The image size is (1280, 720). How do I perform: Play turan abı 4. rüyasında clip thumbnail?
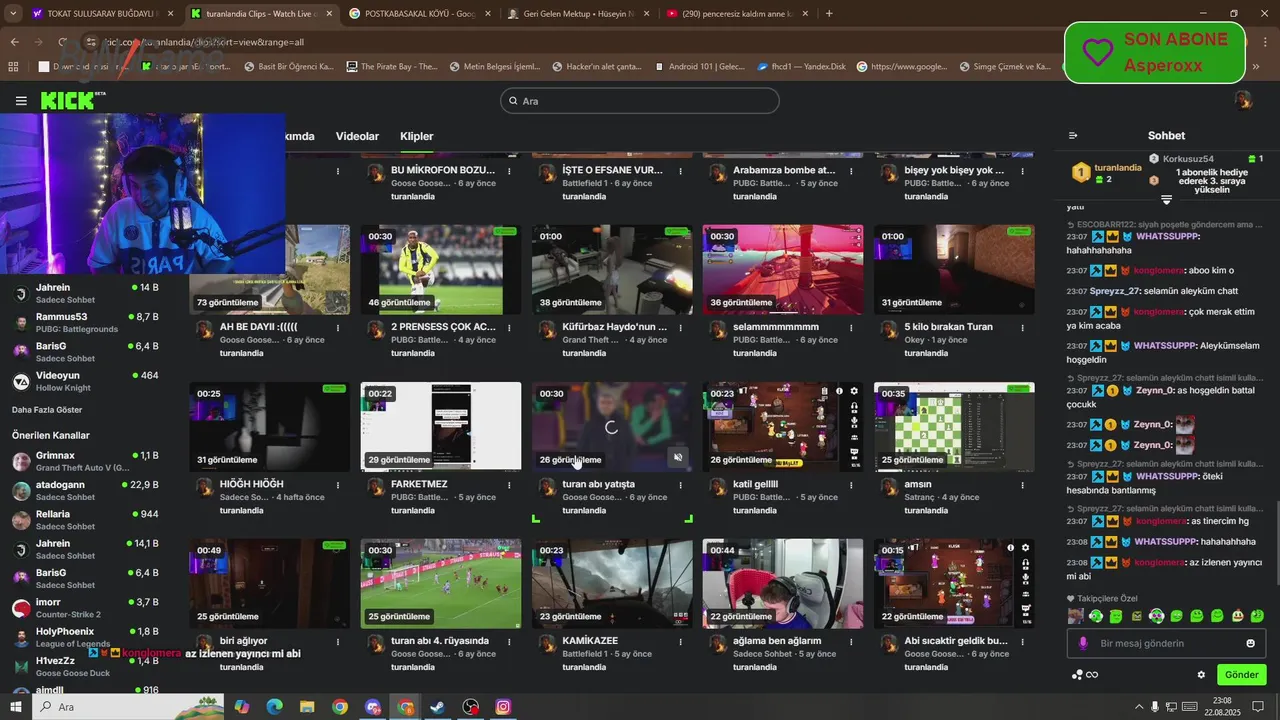coord(440,583)
